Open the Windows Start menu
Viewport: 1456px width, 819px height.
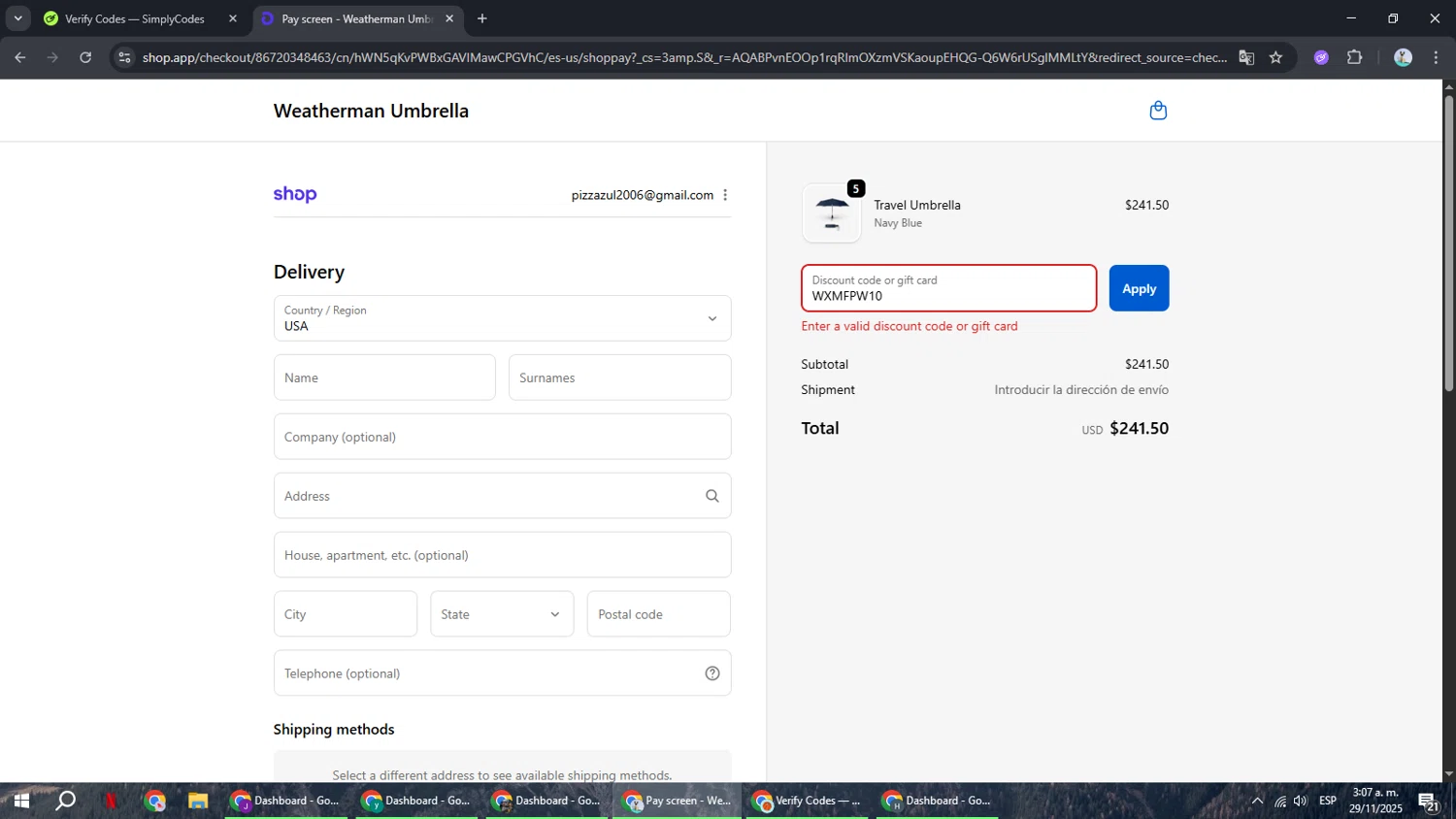[21, 801]
